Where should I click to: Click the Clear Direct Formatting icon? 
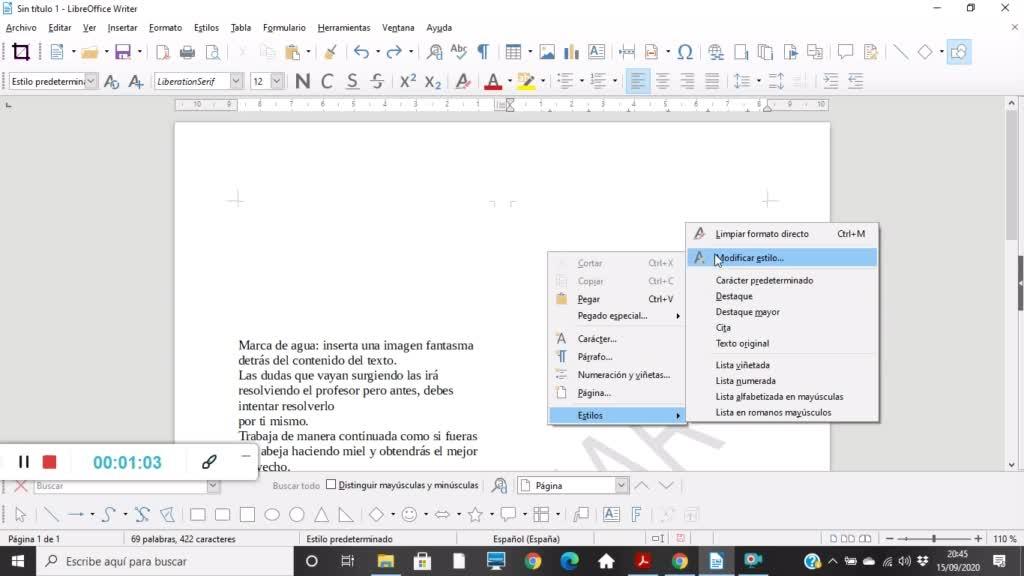click(463, 81)
